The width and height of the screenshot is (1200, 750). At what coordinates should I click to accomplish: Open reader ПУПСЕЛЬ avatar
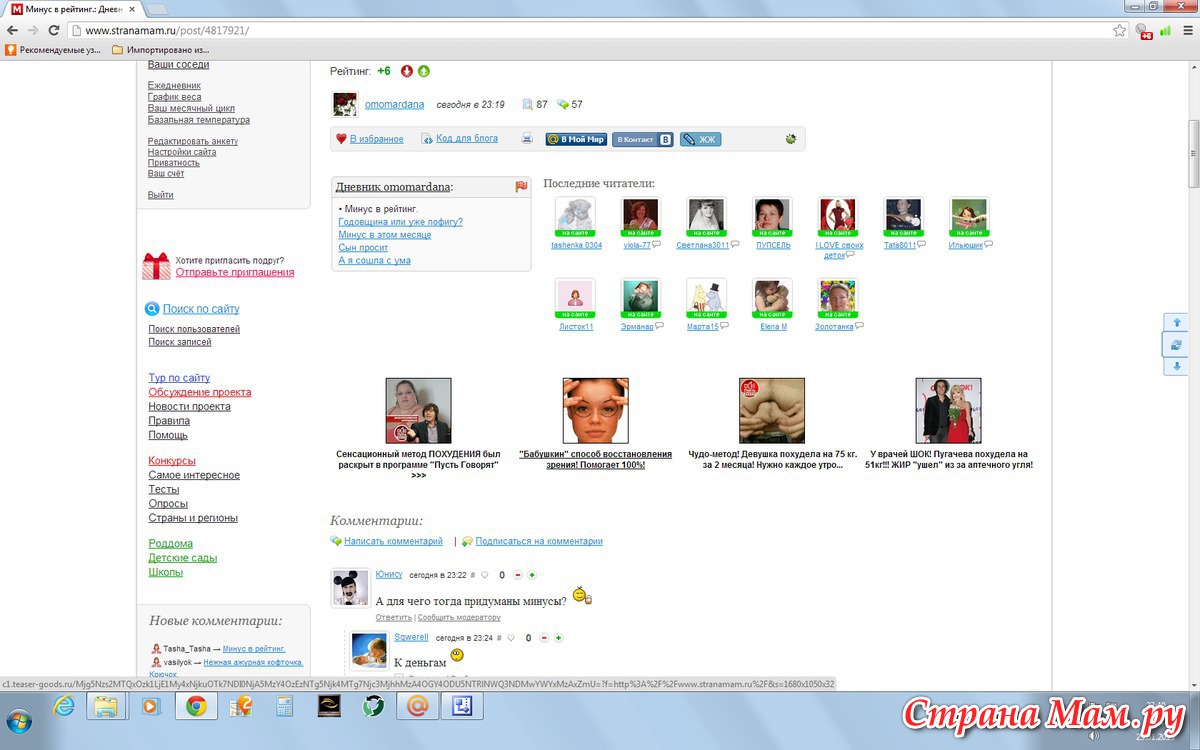(x=772, y=216)
